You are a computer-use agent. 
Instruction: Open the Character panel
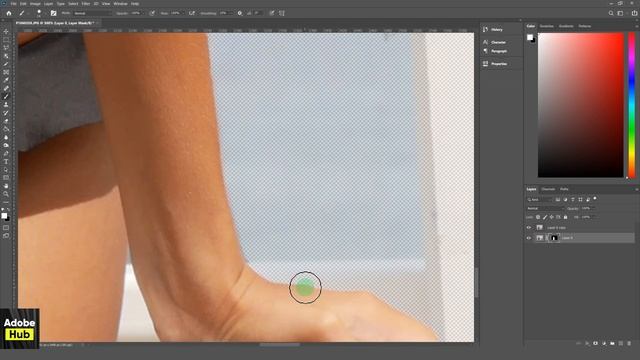(x=498, y=42)
